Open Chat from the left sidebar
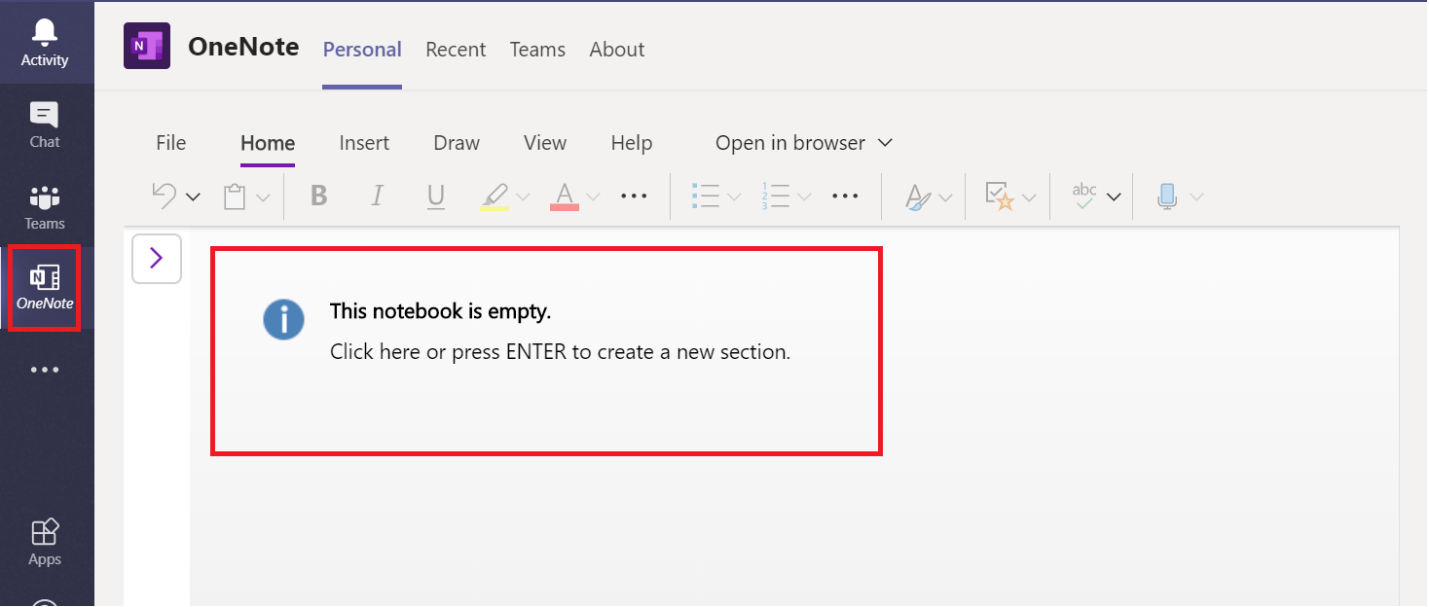 tap(45, 126)
